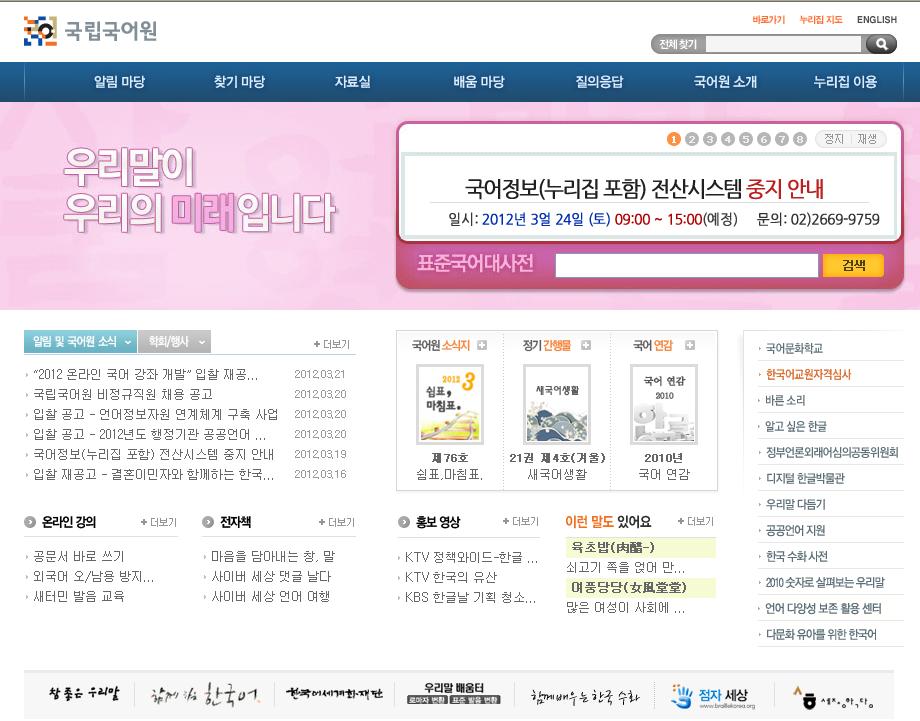
Task: Open the 공문서 바로 쓰기 lecture
Action: (79, 556)
